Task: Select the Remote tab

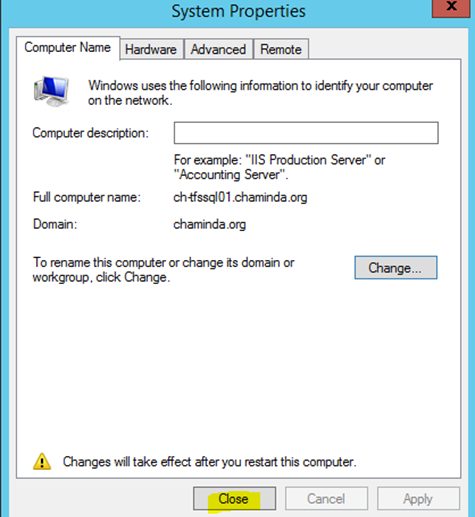Action: tap(281, 49)
